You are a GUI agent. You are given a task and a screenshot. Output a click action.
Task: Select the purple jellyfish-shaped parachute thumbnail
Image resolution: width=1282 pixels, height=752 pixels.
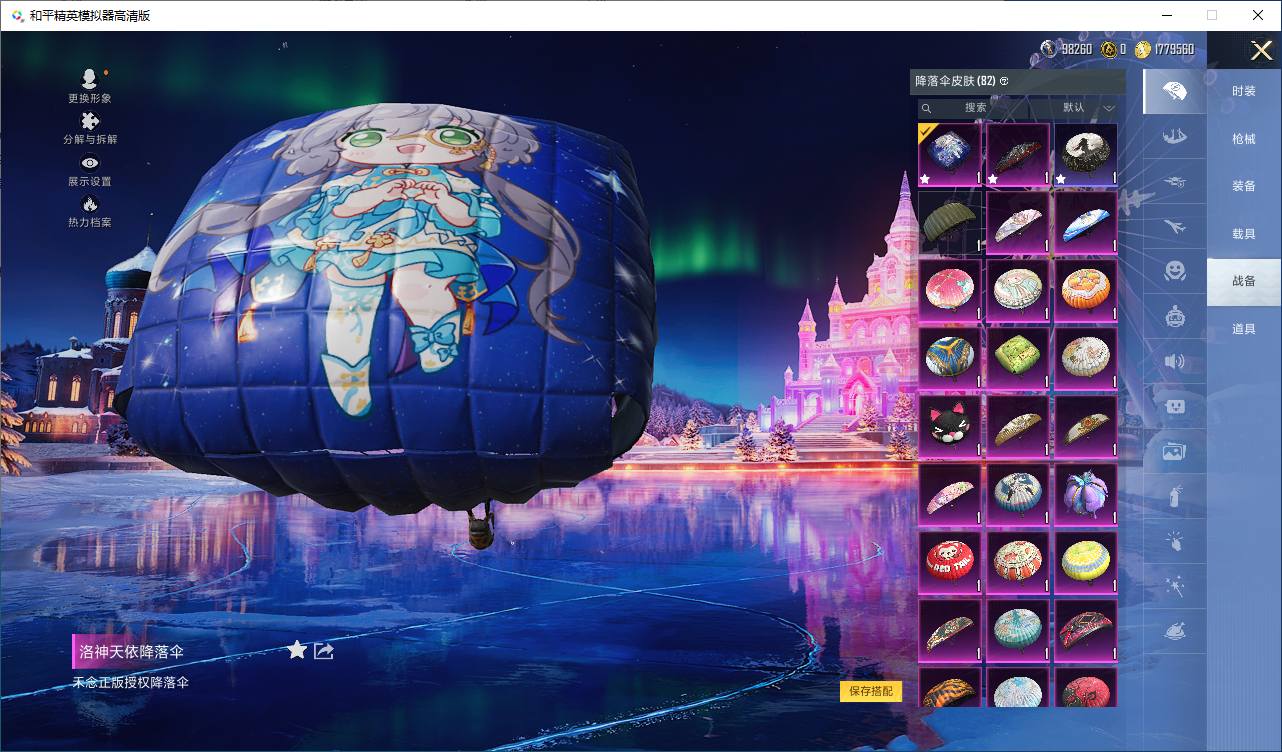coord(1086,495)
